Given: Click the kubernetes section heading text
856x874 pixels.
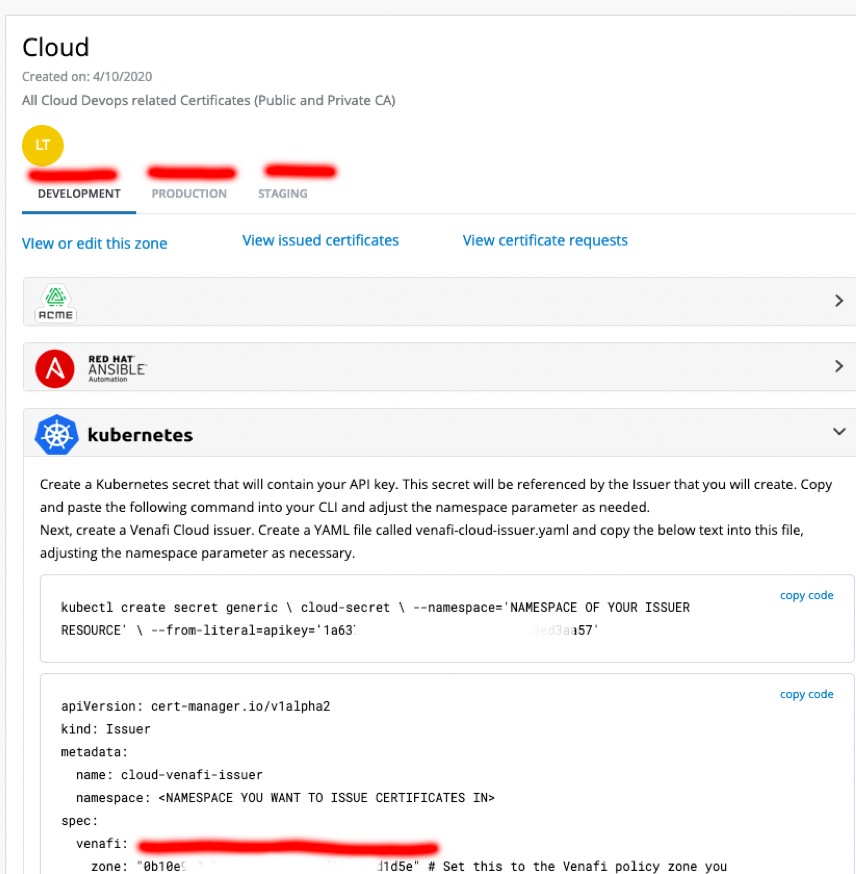Looking at the screenshot, I should (x=140, y=435).
